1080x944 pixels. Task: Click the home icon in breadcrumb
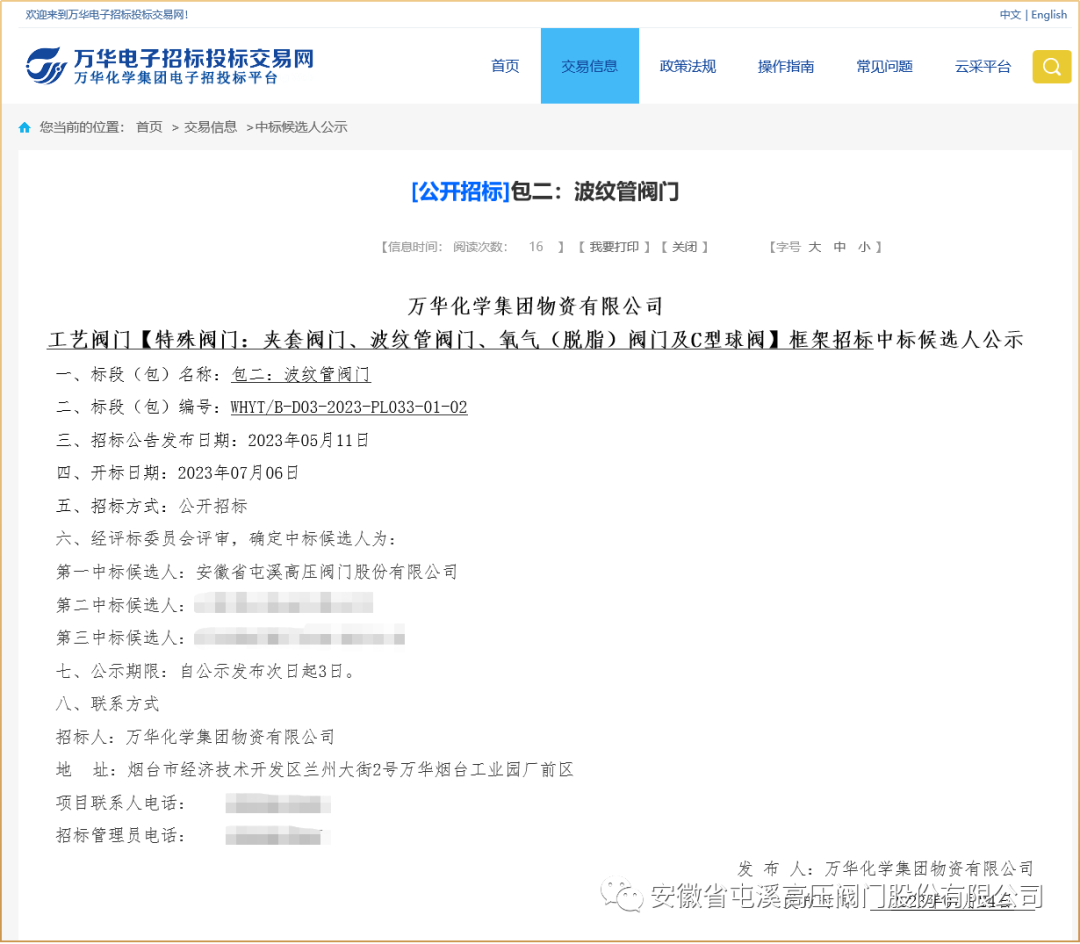[x=25, y=127]
